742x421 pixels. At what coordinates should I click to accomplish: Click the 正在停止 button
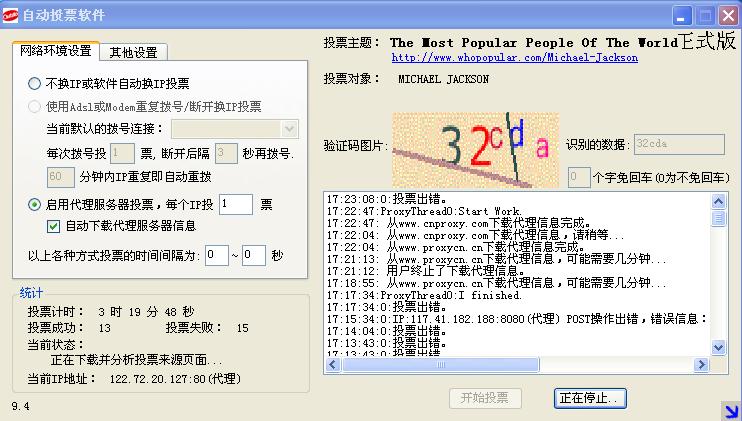coord(590,398)
